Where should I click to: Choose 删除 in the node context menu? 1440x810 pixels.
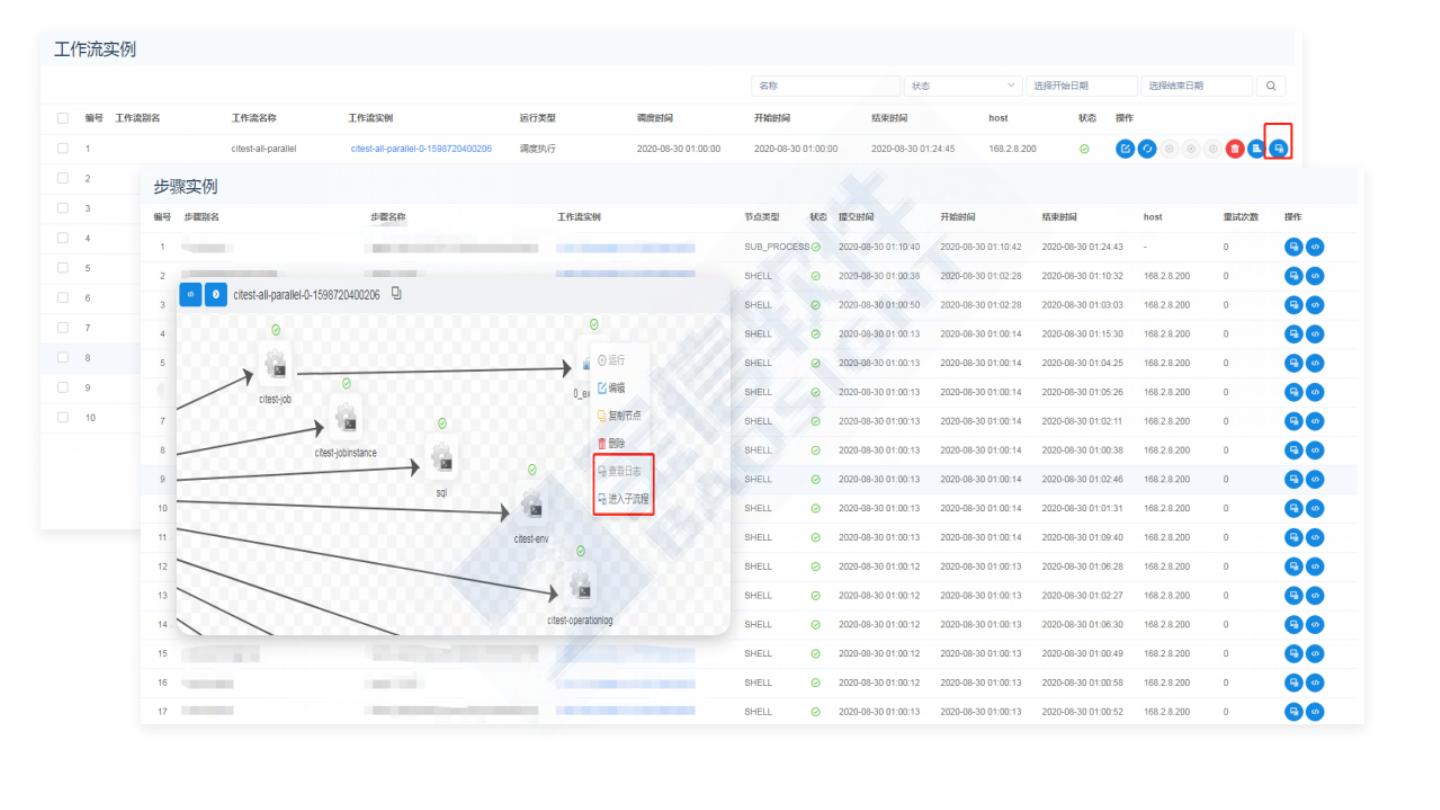pyautogui.click(x=610, y=443)
